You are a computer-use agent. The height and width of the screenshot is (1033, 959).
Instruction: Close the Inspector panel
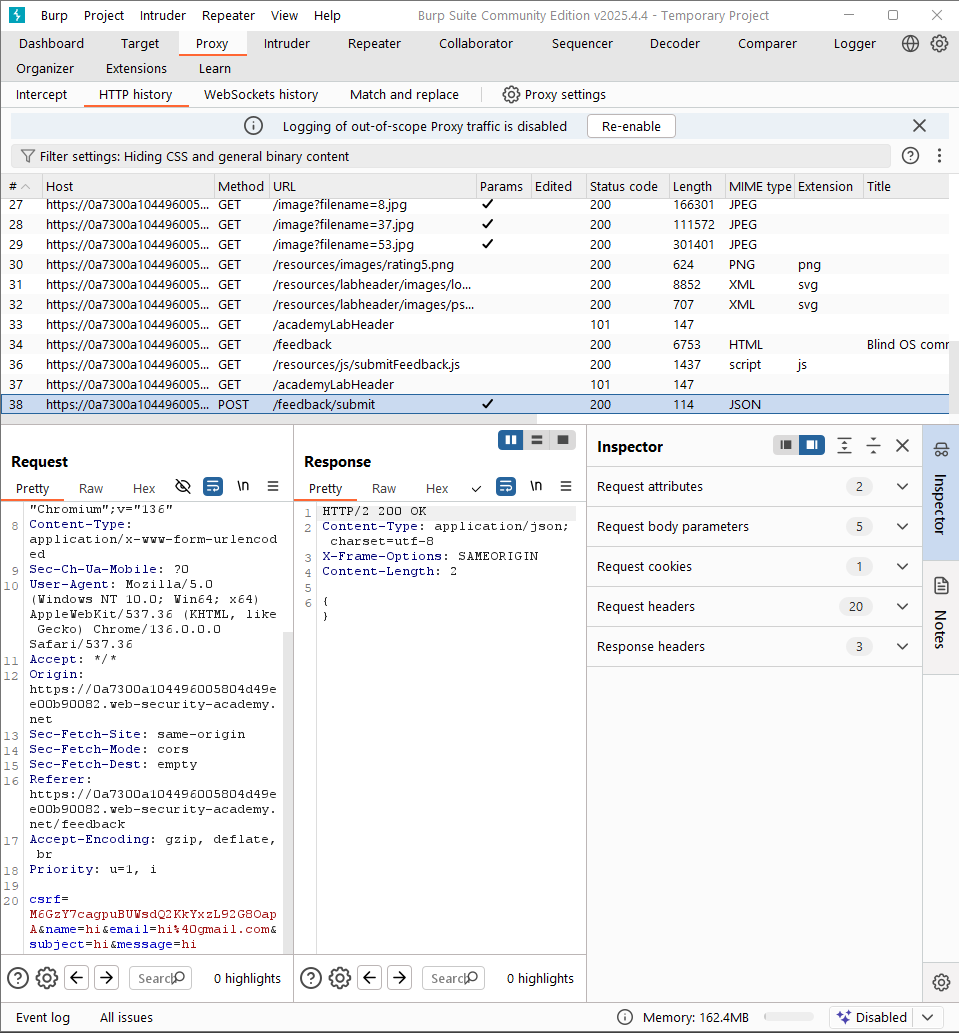(902, 446)
